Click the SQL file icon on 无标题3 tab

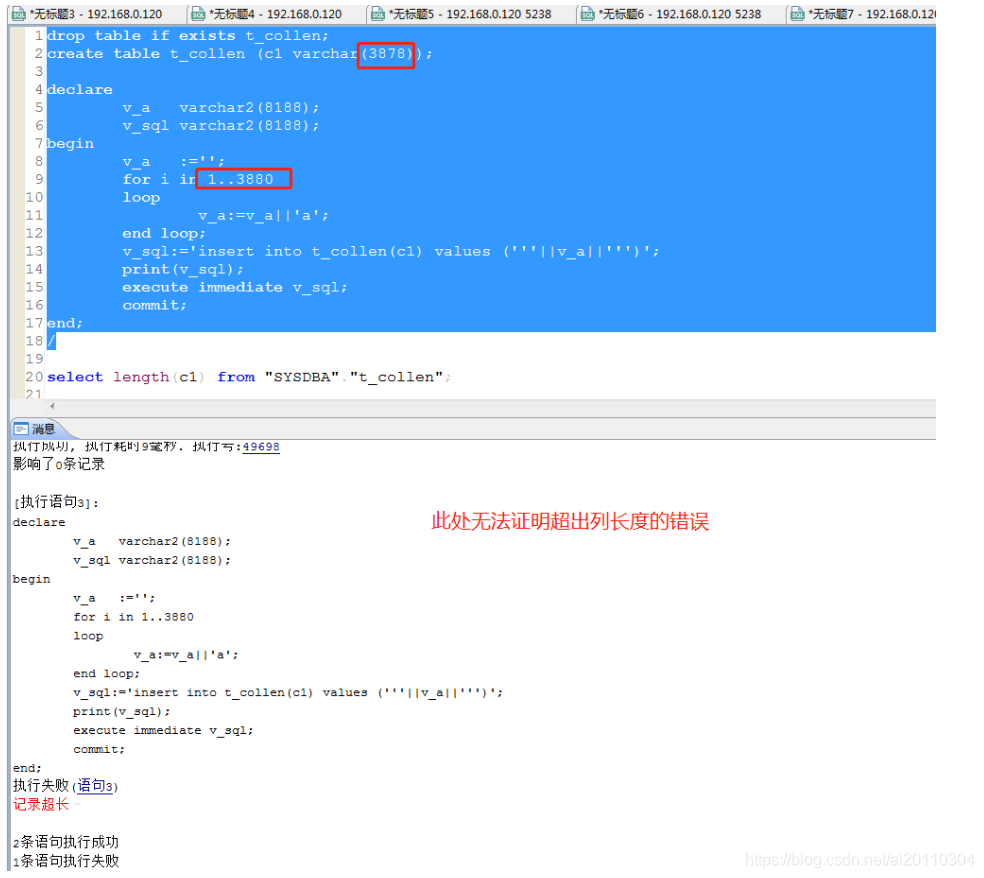[x=19, y=14]
